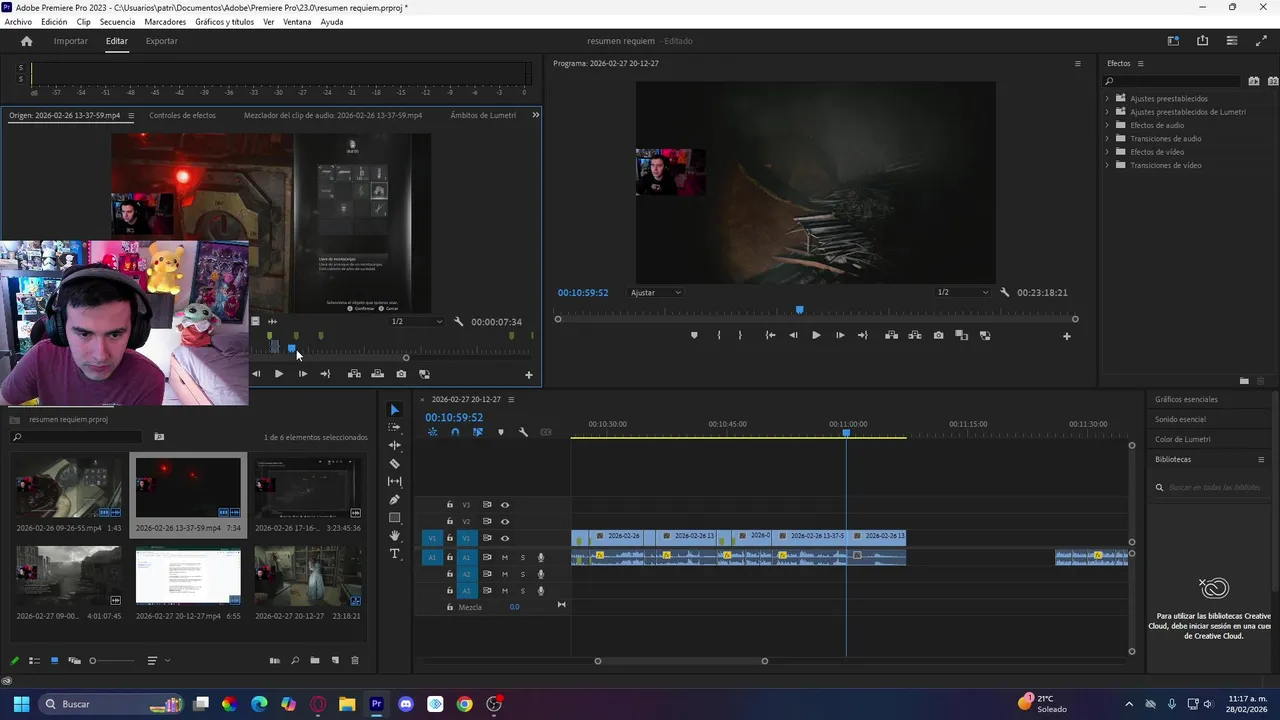Switch to the Controles de efectos tab
The height and width of the screenshot is (720, 1280).
tap(182, 115)
